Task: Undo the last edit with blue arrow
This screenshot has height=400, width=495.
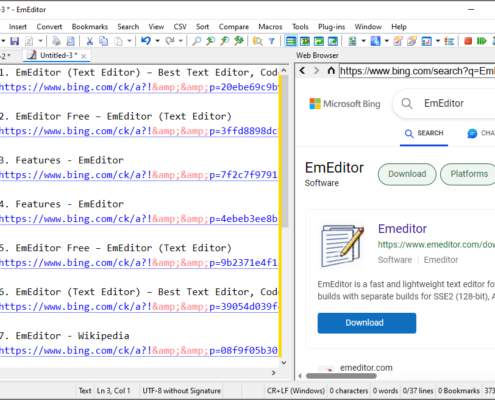Action: pyautogui.click(x=146, y=41)
